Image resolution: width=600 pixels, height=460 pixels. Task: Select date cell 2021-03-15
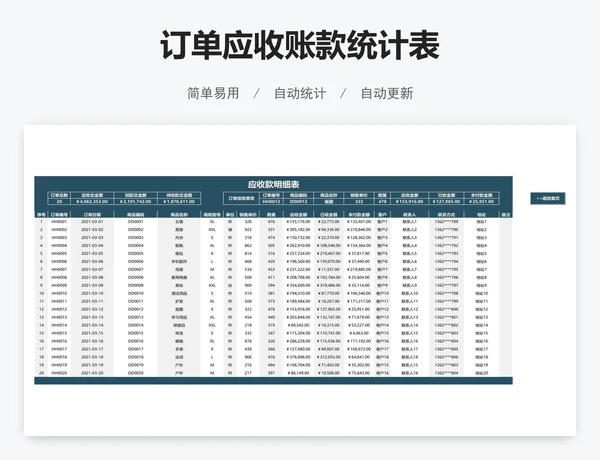pyautogui.click(x=92, y=333)
